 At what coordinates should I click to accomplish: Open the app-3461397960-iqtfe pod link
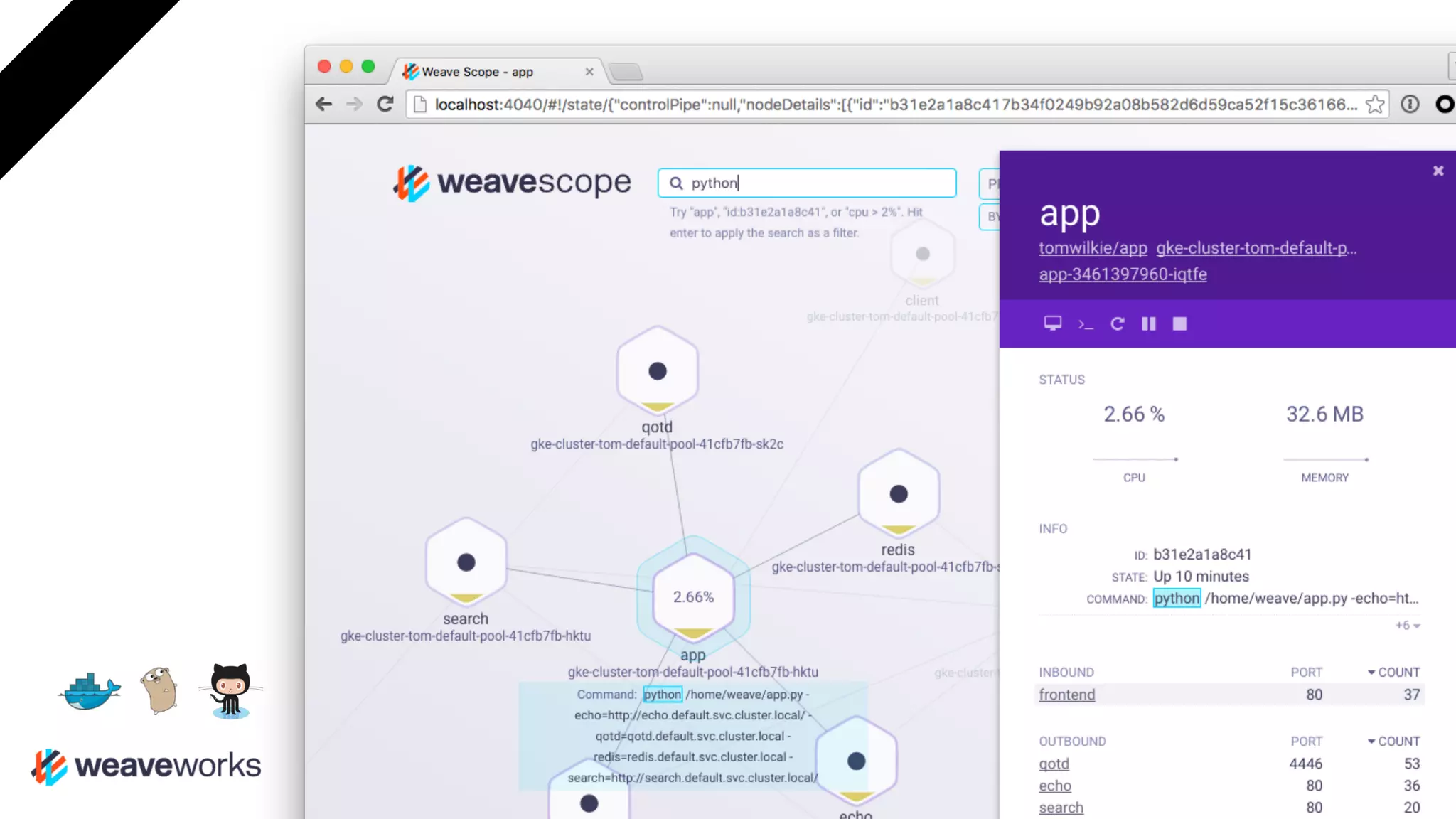[x=1123, y=274]
